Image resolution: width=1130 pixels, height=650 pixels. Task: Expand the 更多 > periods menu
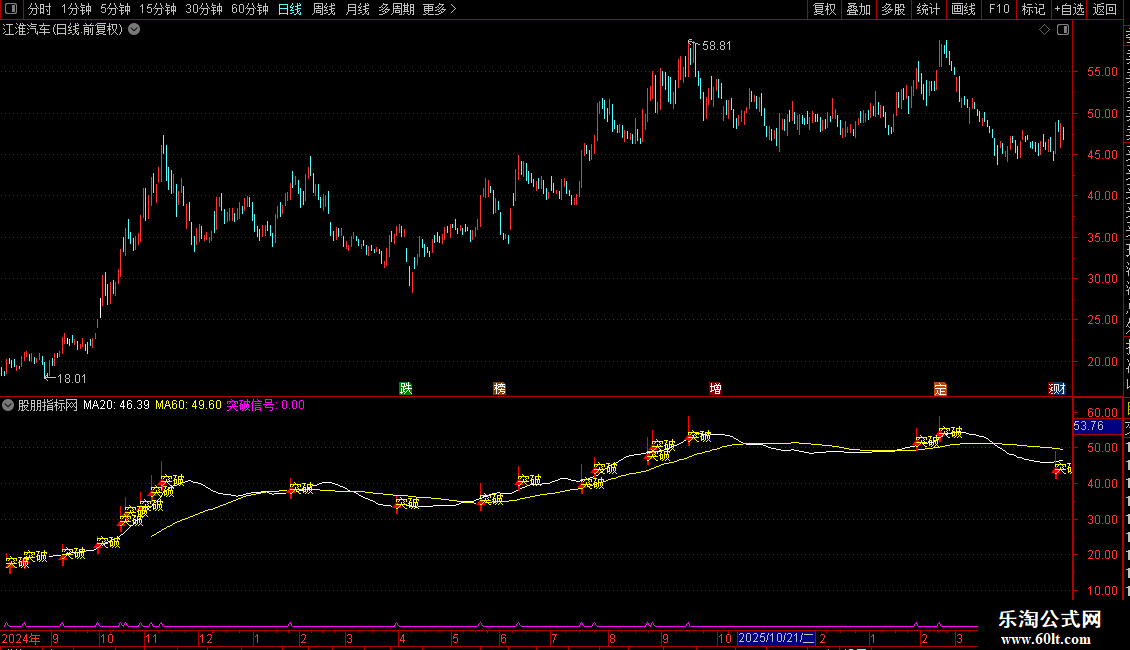click(x=440, y=9)
